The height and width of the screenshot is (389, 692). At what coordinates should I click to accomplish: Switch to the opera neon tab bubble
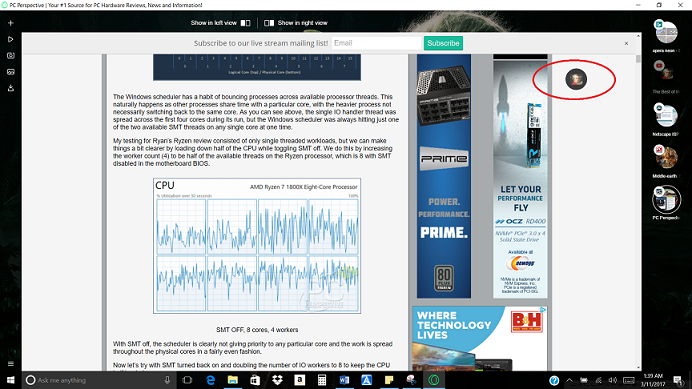pos(666,33)
